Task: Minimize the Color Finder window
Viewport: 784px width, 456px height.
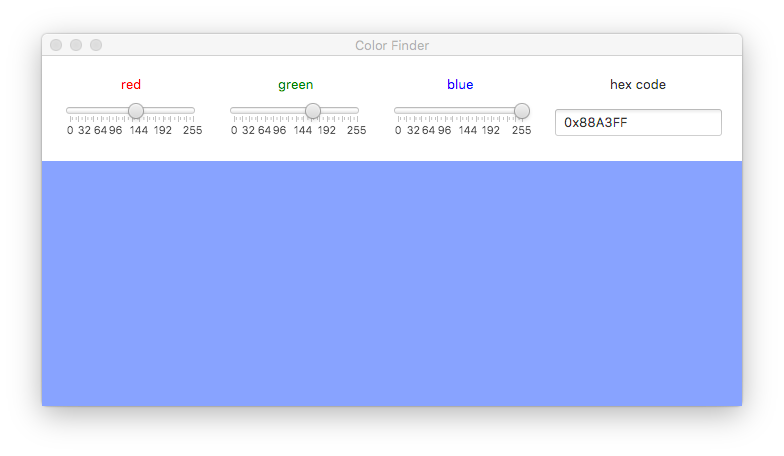Action: [x=76, y=45]
